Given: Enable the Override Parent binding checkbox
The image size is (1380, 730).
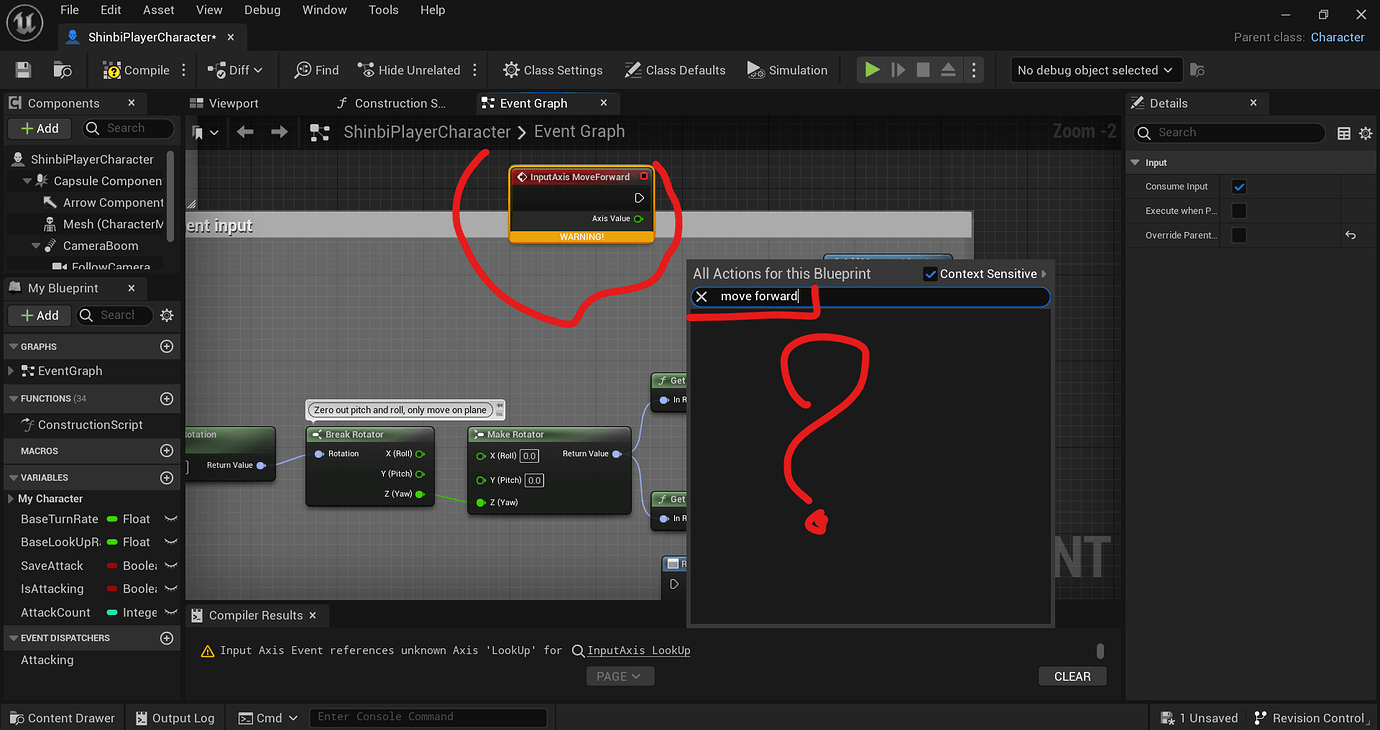Looking at the screenshot, I should [1239, 235].
